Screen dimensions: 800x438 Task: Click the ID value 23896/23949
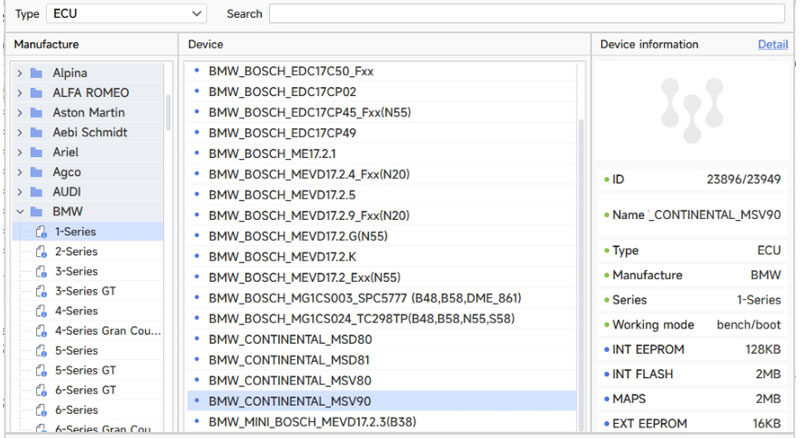tap(743, 179)
